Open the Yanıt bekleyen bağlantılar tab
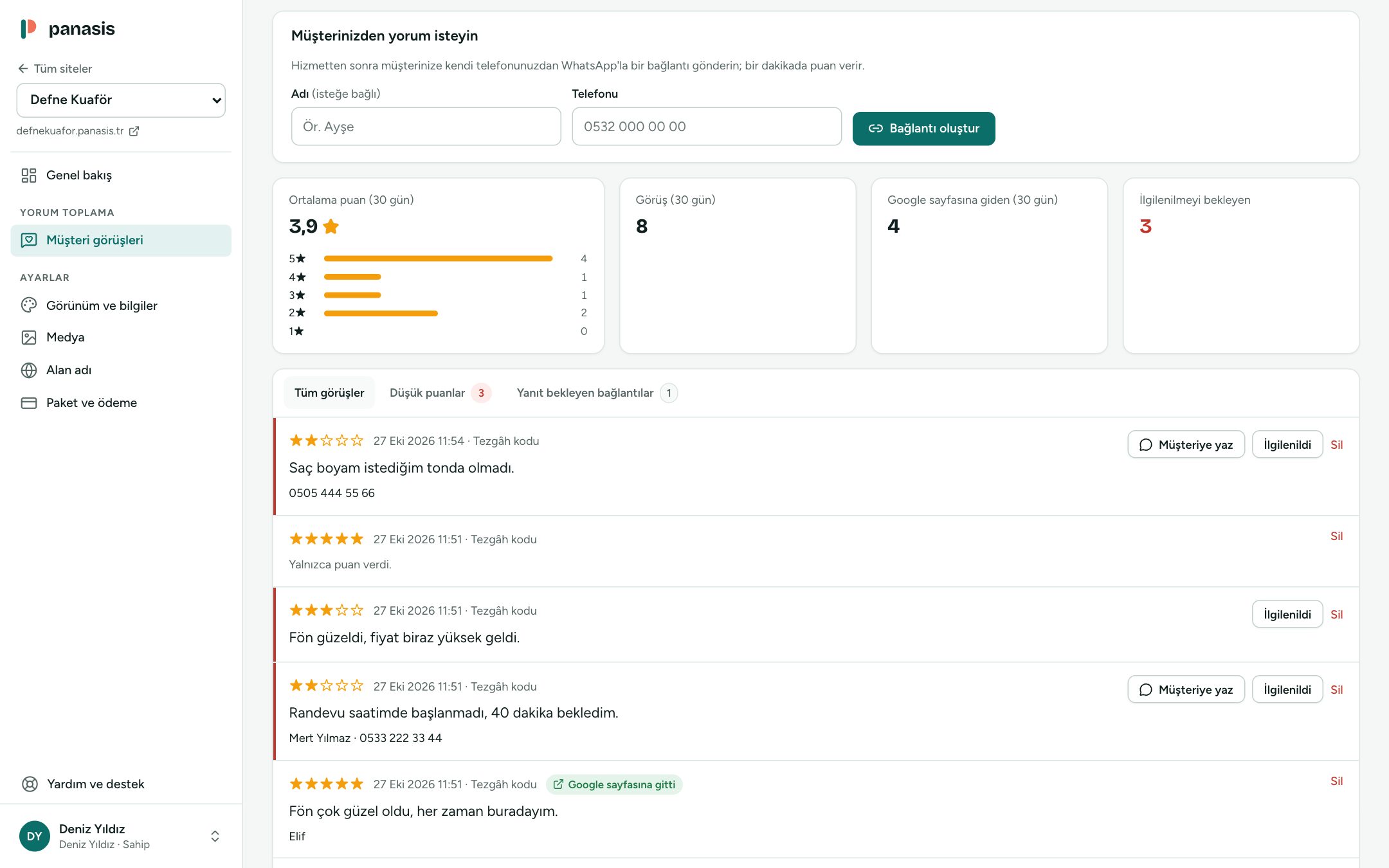Viewport: 1389px width, 868px height. [x=597, y=393]
